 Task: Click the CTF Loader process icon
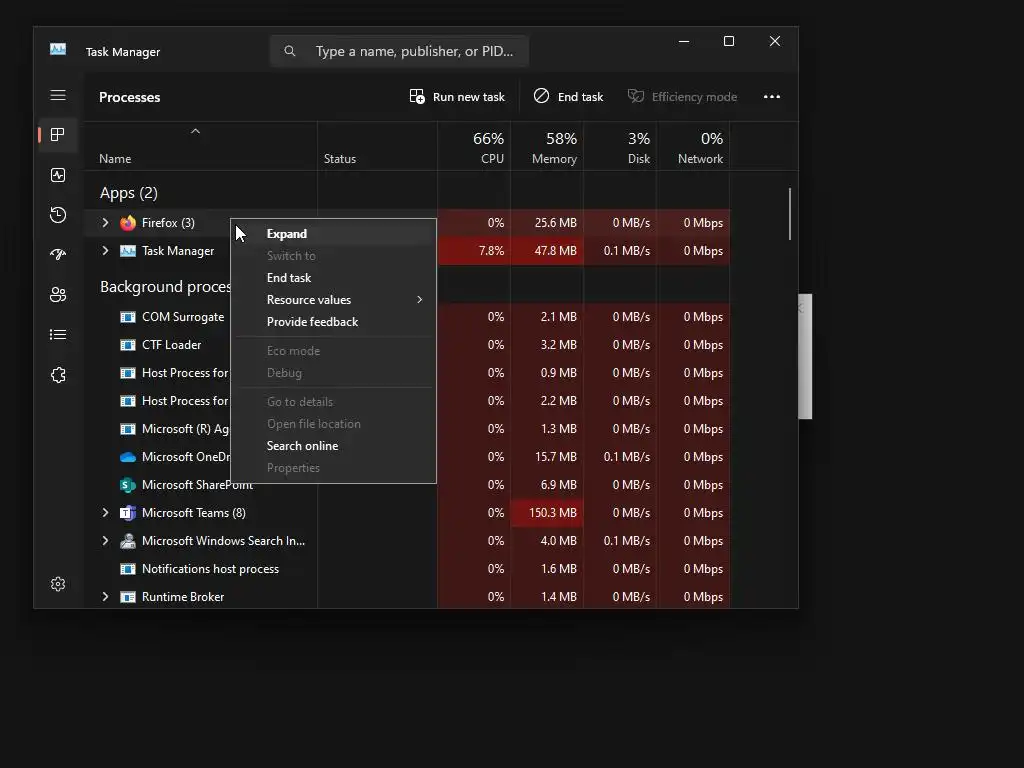(128, 345)
